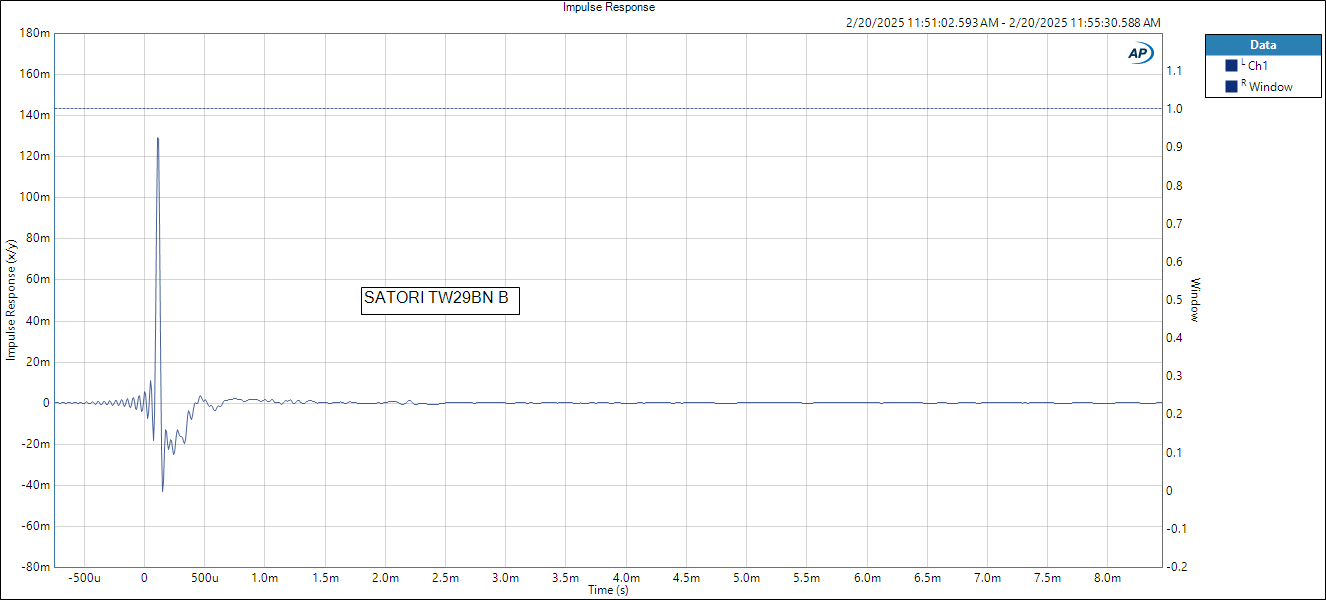1326x600 pixels.
Task: Click the 500u tick on the time axis
Action: (x=204, y=578)
